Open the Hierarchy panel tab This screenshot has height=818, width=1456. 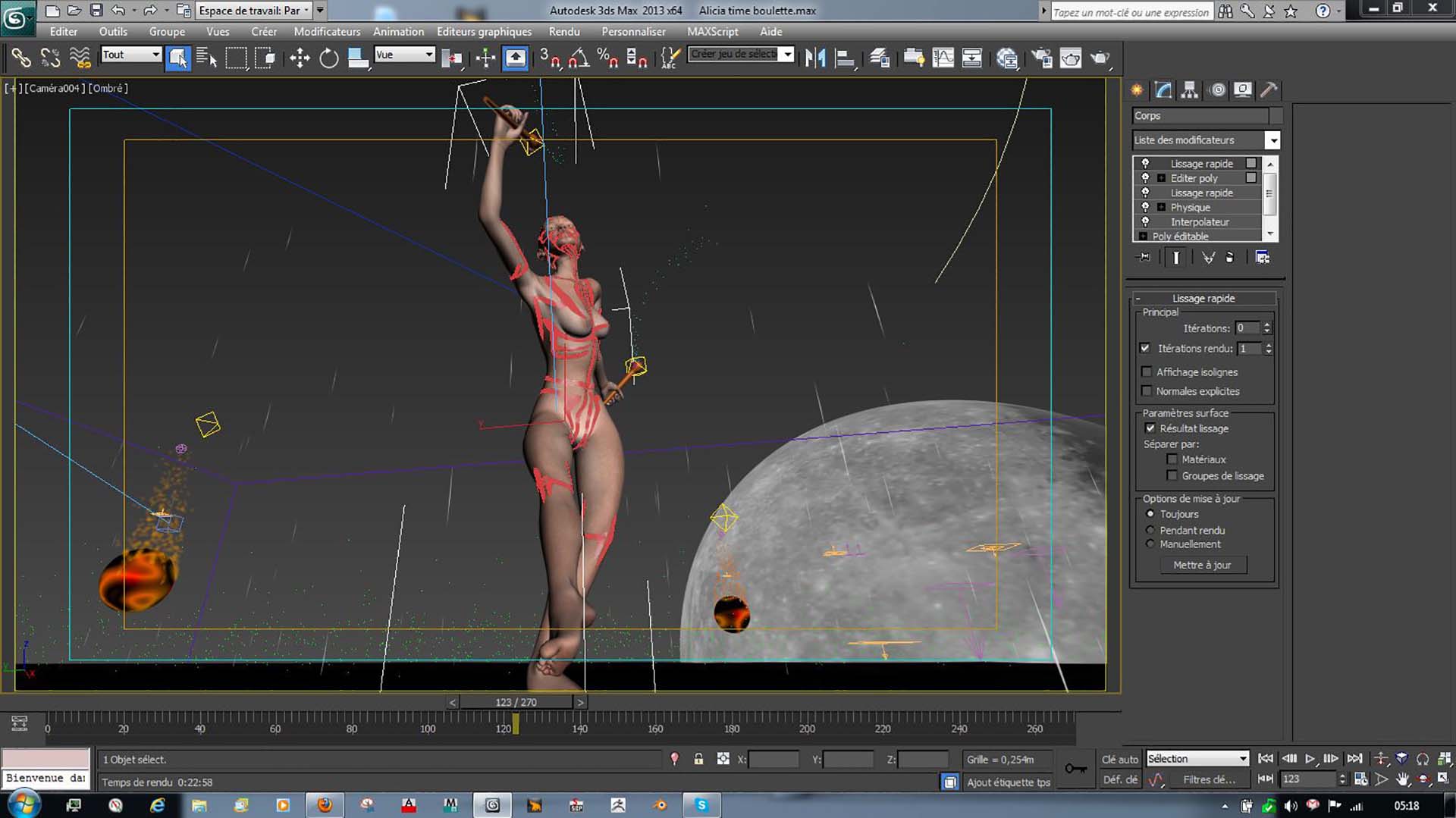1189,90
